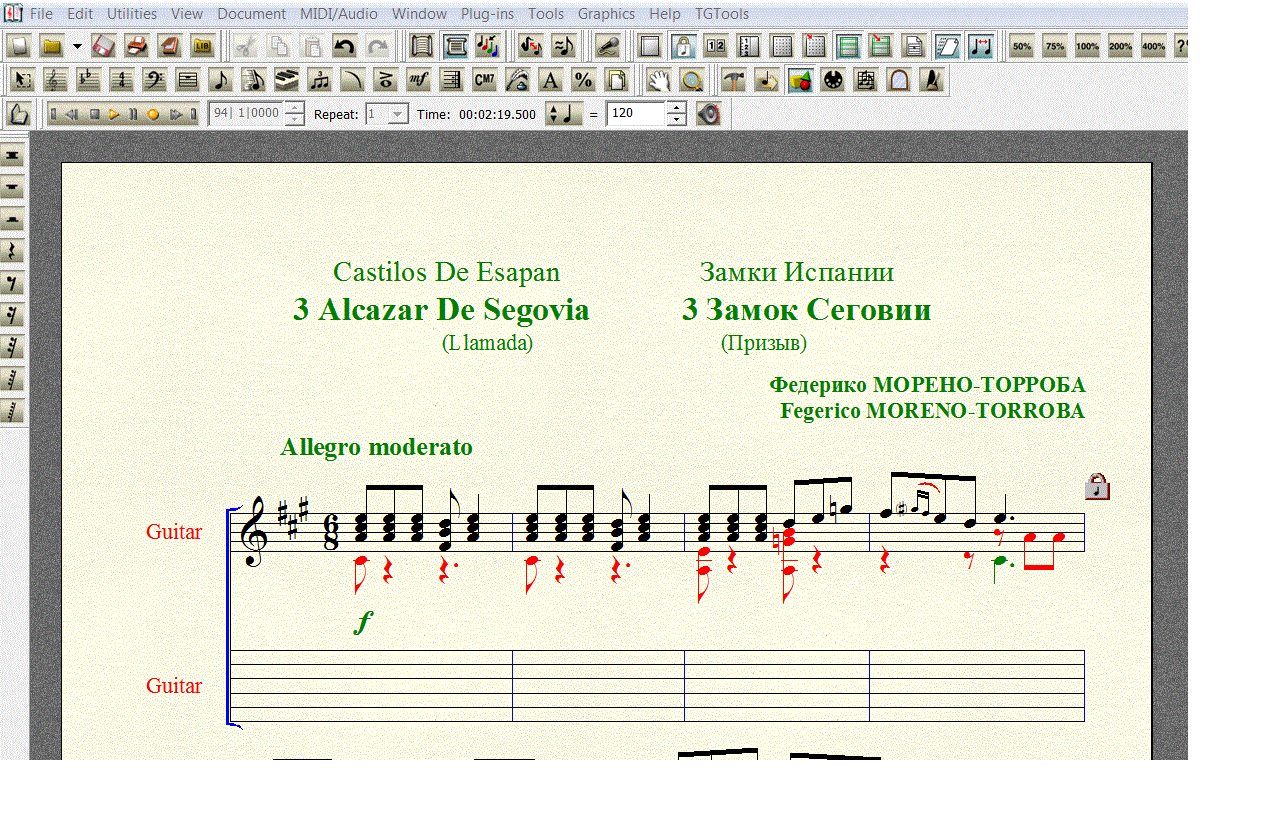Open the LIB library icon
The image size is (1274, 817).
click(x=203, y=46)
